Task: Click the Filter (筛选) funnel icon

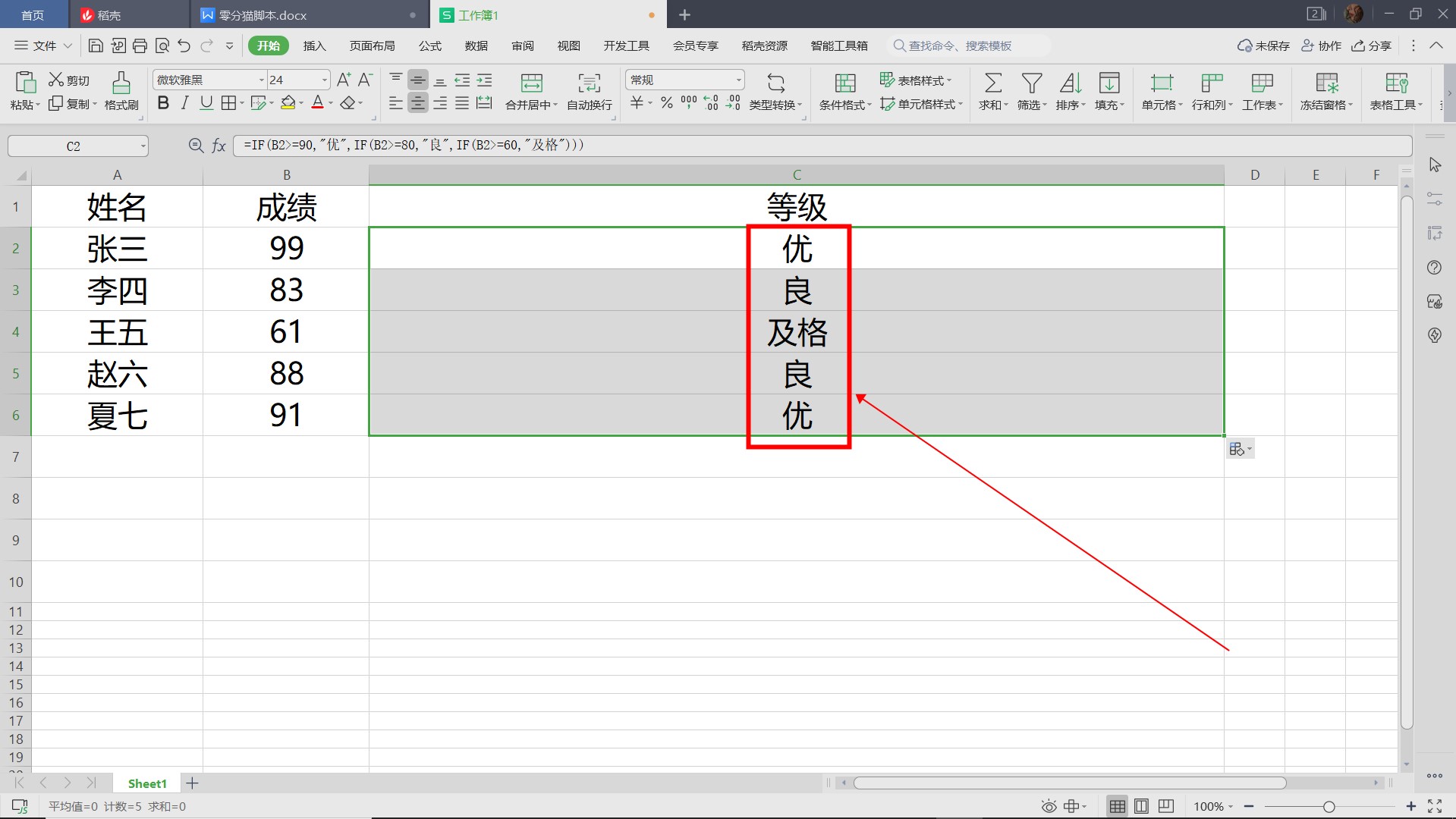Action: pos(1031,83)
